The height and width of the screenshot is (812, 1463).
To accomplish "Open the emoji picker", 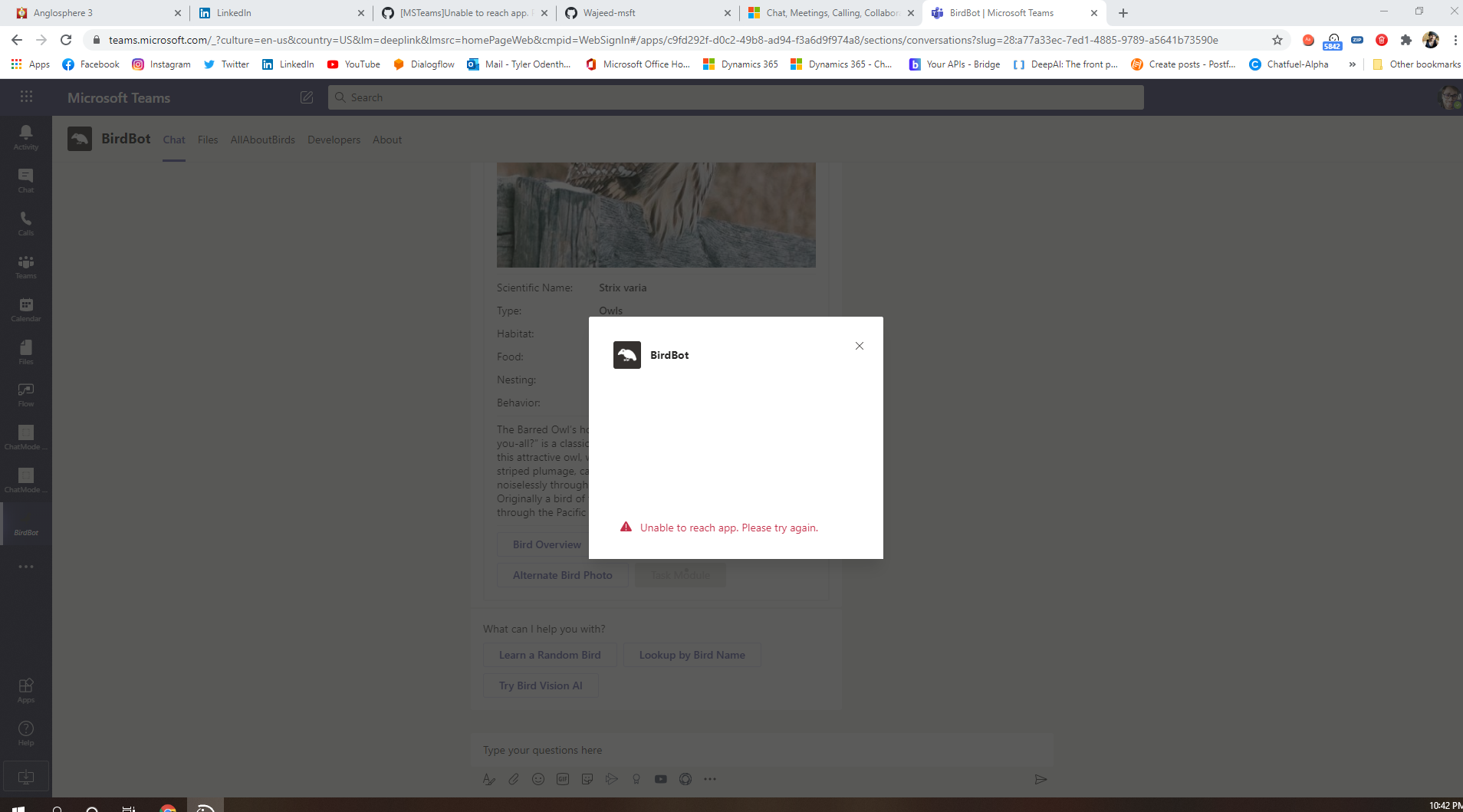I will [538, 779].
